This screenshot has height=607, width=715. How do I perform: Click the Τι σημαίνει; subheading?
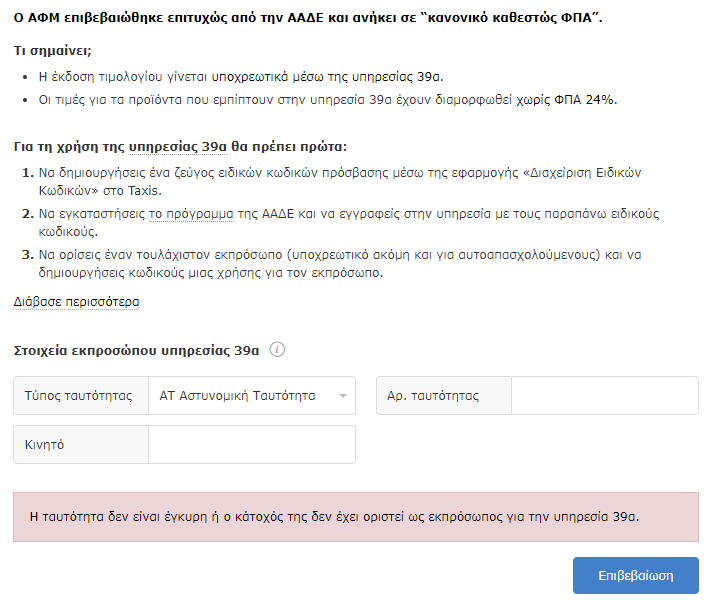[x=52, y=51]
